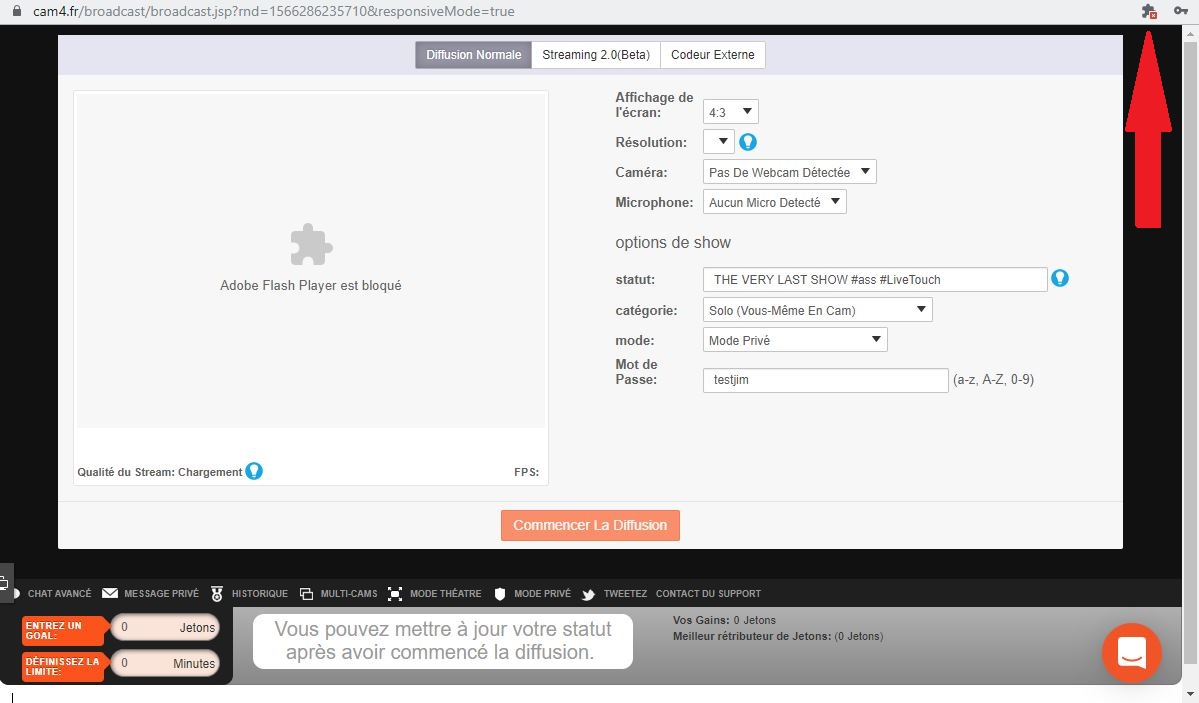Open Historique from the bottom toolbar

click(249, 593)
